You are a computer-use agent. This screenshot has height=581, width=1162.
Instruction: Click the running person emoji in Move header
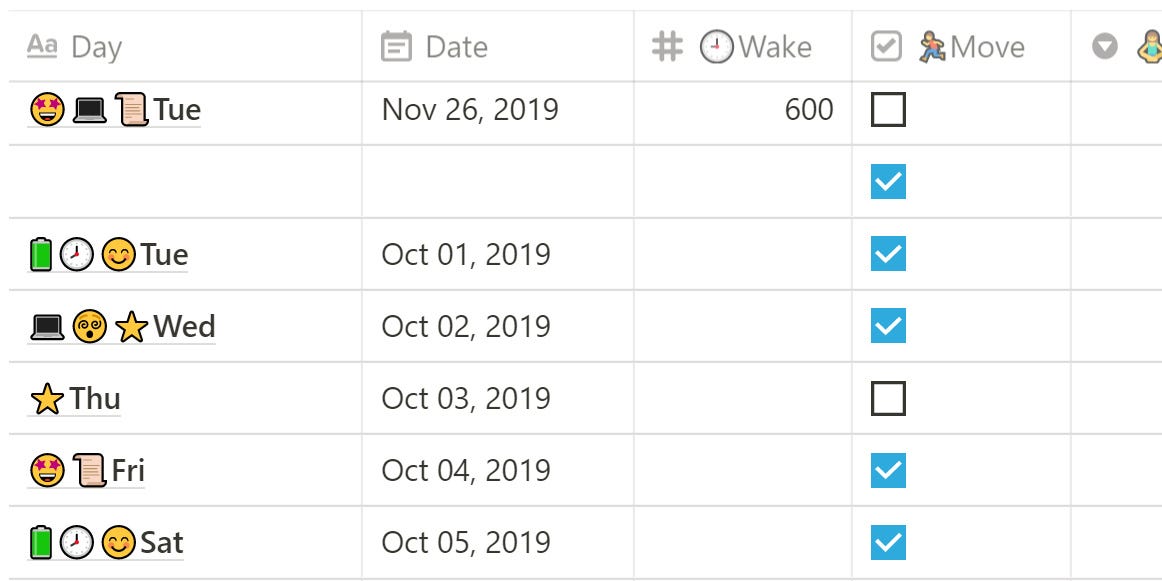pos(932,47)
